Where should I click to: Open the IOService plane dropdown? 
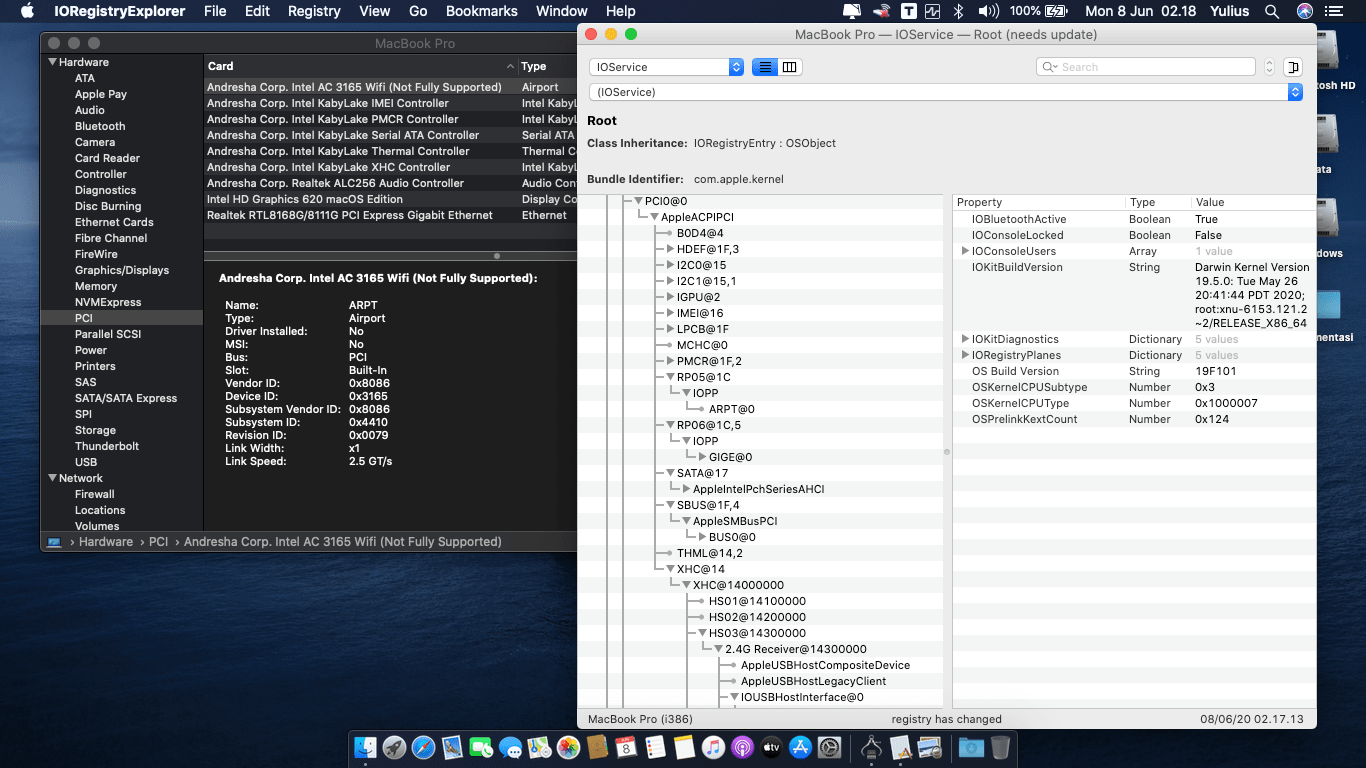pos(666,67)
